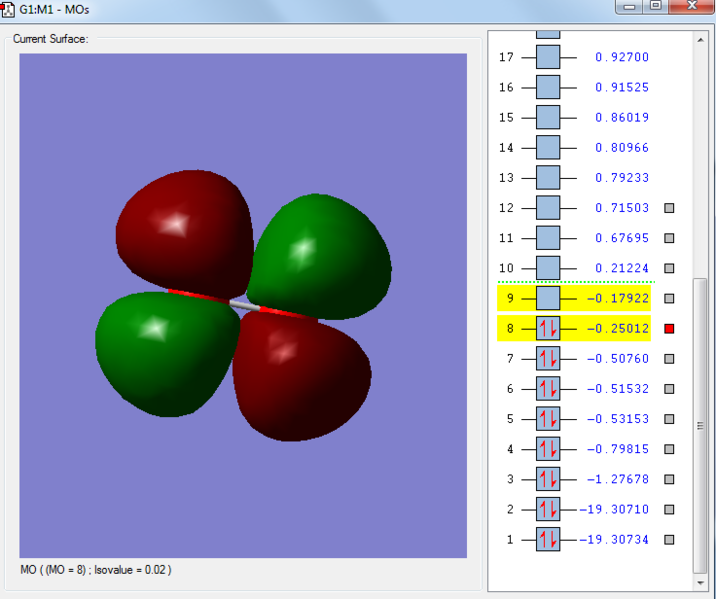
Task: Select the paired-electron box of orbital 1
Action: point(548,539)
